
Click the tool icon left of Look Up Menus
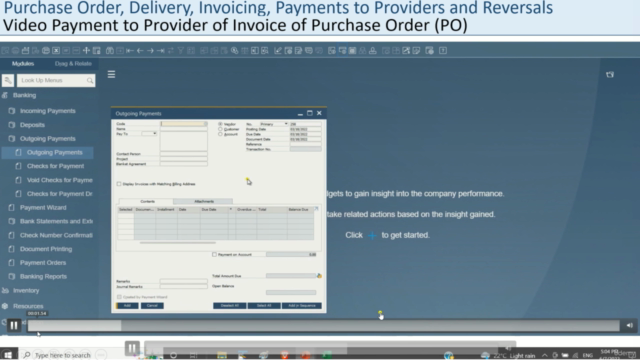pyautogui.click(x=8, y=80)
